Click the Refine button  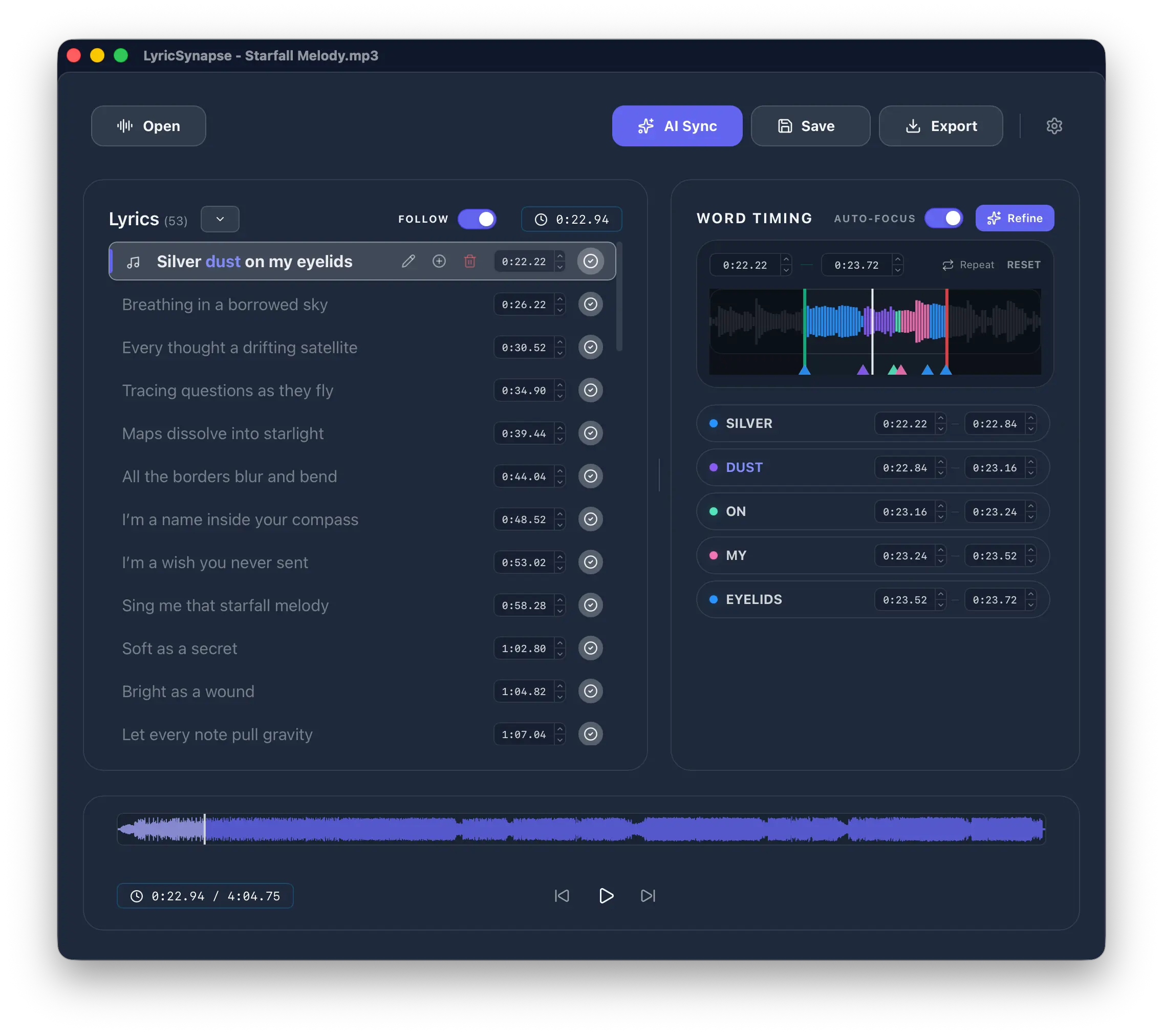(x=1015, y=218)
